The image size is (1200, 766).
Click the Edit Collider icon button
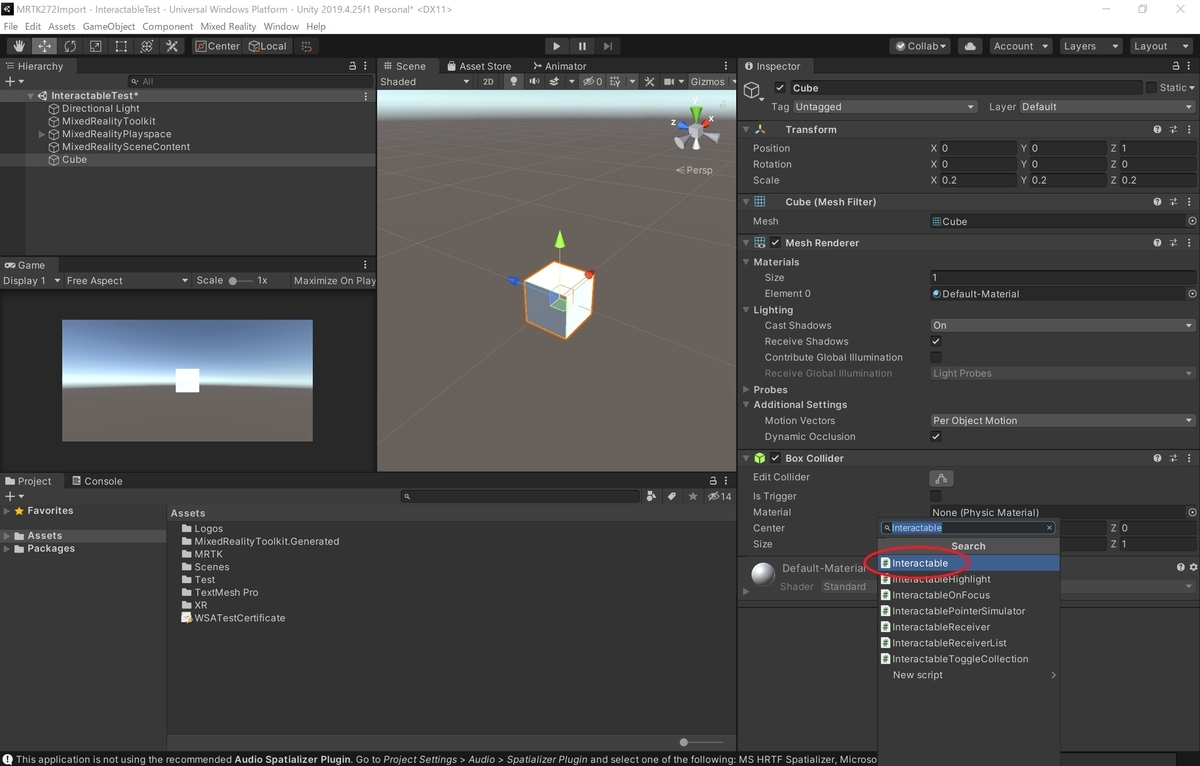(x=940, y=478)
